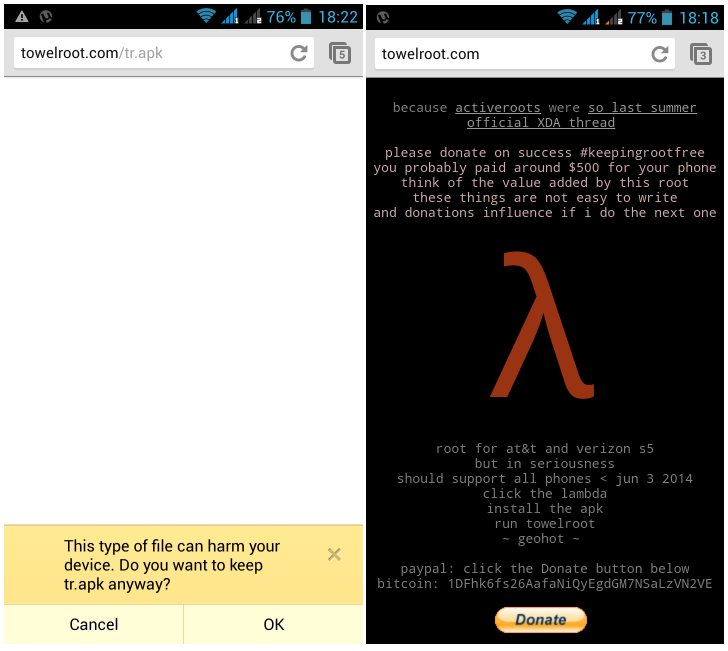Tap 'paypal: click the Donate button below' text

point(545,569)
